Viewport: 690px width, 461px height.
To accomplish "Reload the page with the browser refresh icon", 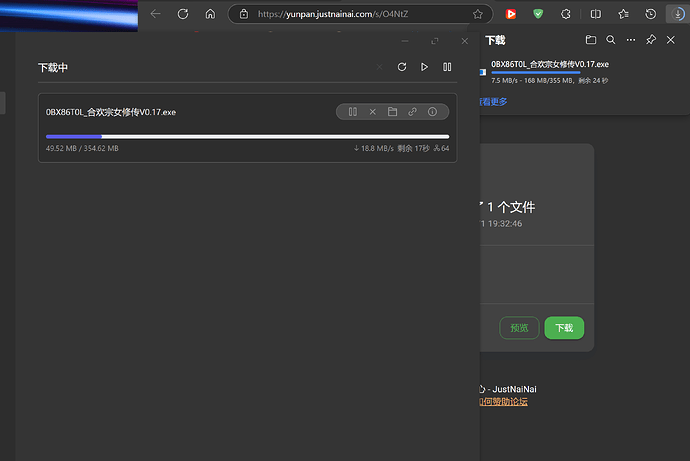I will pyautogui.click(x=183, y=14).
